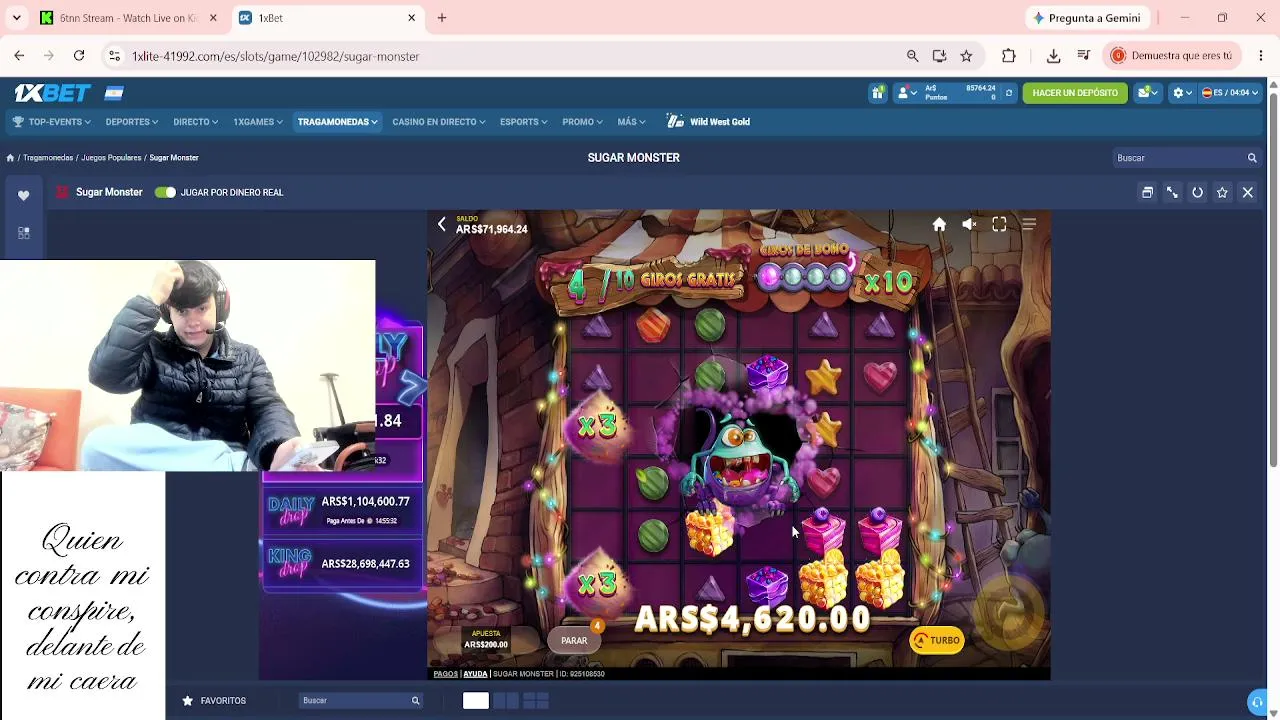Enter in-game fullscreen mode
Viewport: 1280px width, 720px height.
(x=999, y=225)
